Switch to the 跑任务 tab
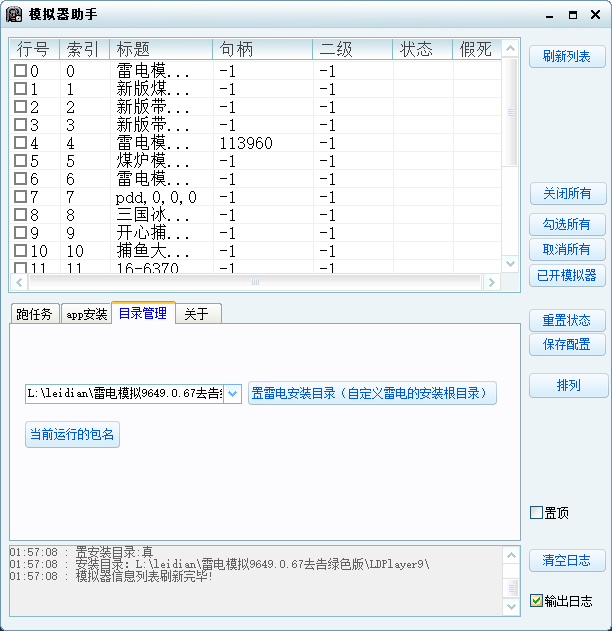Screen dimensions: 612x631 [35, 314]
